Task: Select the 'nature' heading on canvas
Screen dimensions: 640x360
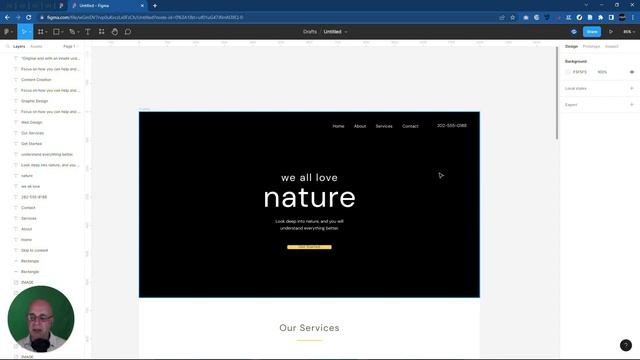Action: coord(309,198)
